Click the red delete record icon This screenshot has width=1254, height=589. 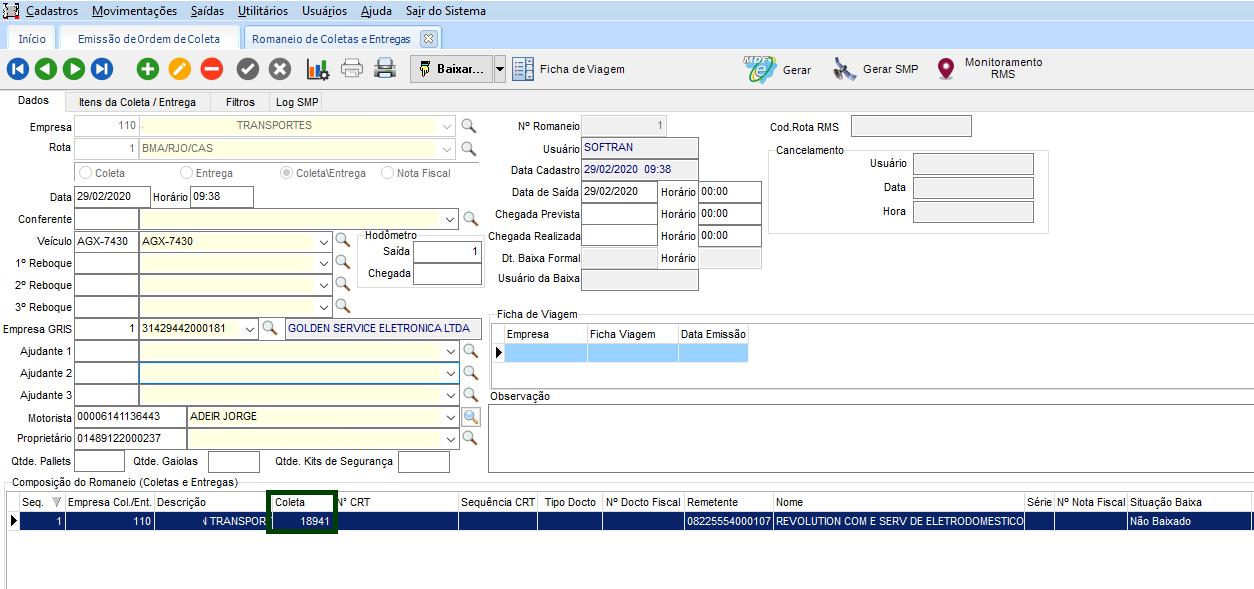(211, 69)
